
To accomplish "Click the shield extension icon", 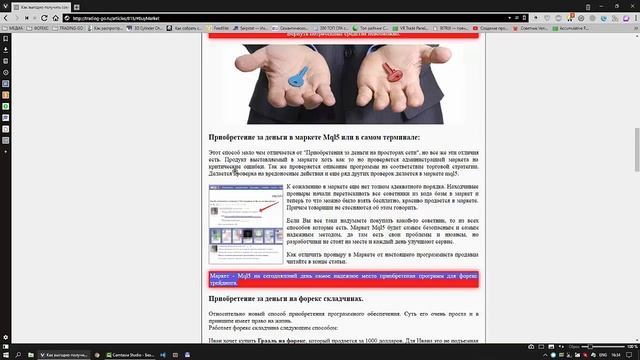I will coord(547,18).
